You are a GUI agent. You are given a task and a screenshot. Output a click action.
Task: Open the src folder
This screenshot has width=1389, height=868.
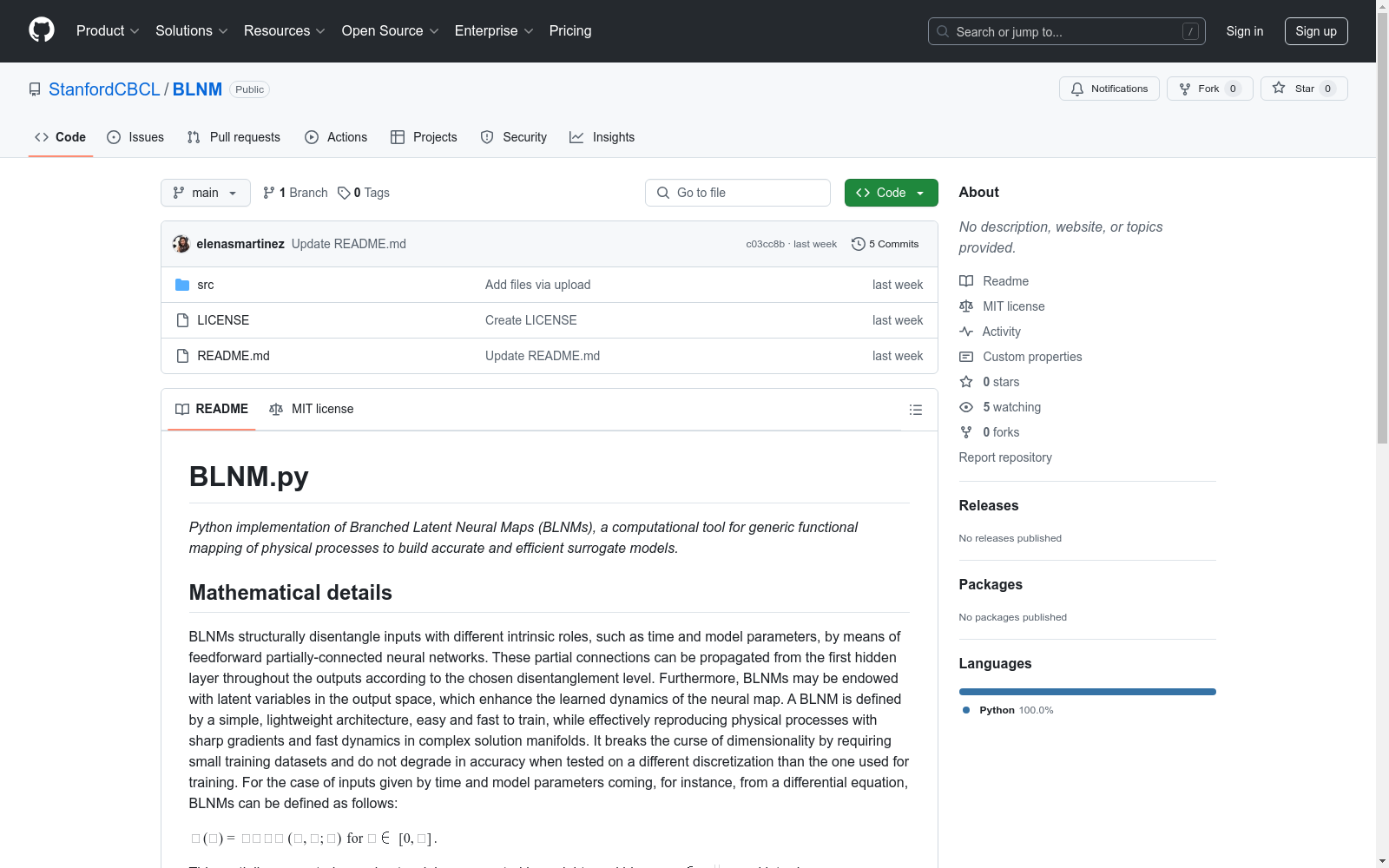pos(206,285)
